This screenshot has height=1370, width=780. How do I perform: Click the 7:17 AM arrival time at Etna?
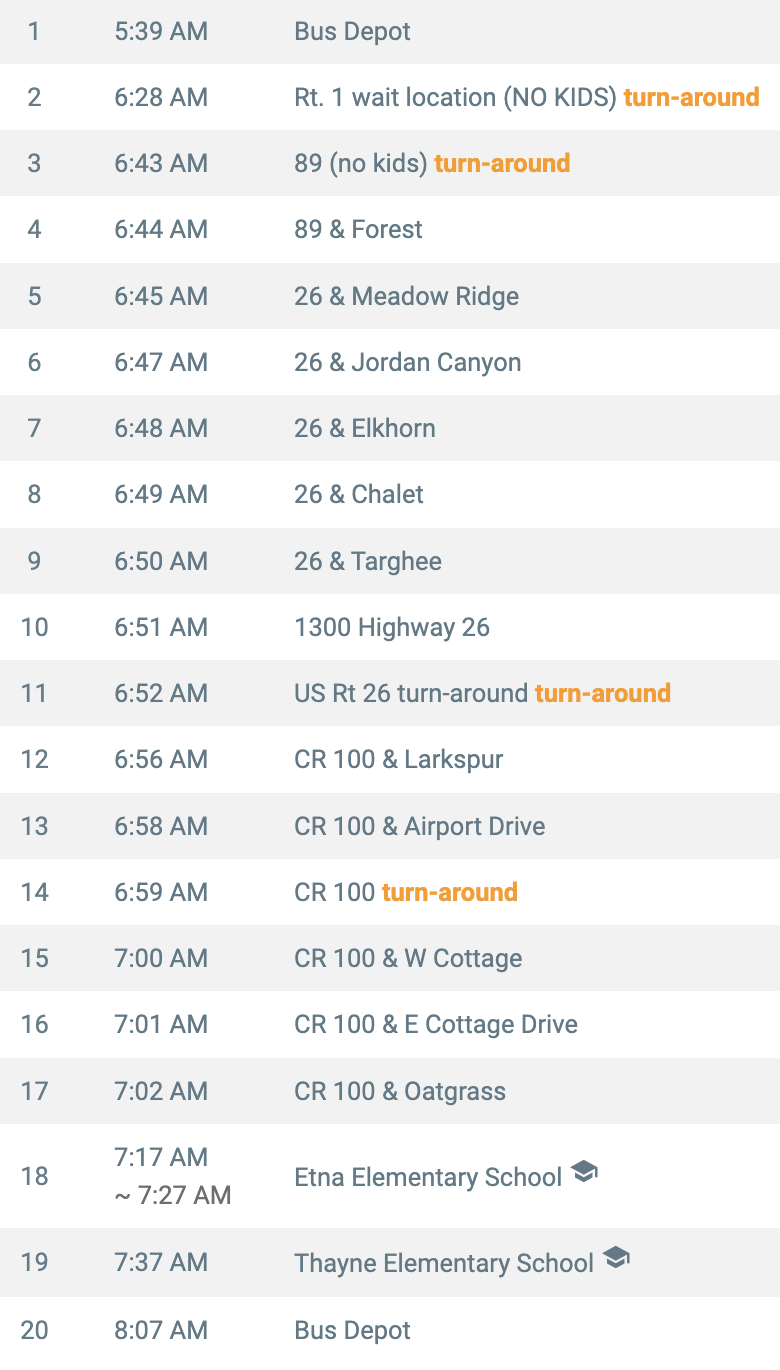tap(161, 1157)
